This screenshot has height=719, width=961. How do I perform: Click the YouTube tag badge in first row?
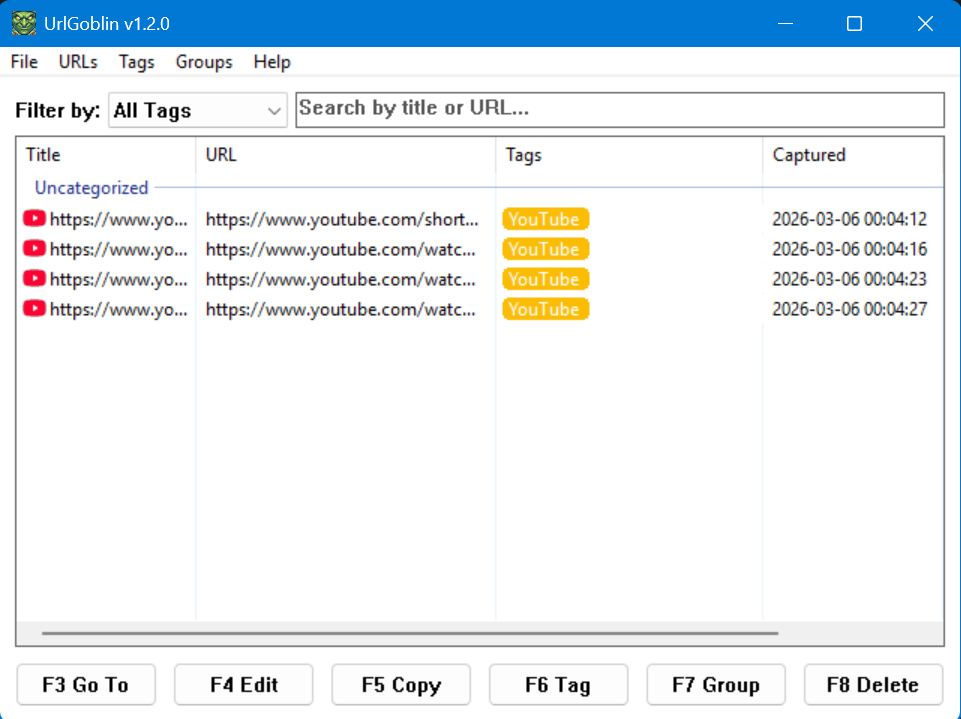pos(545,219)
